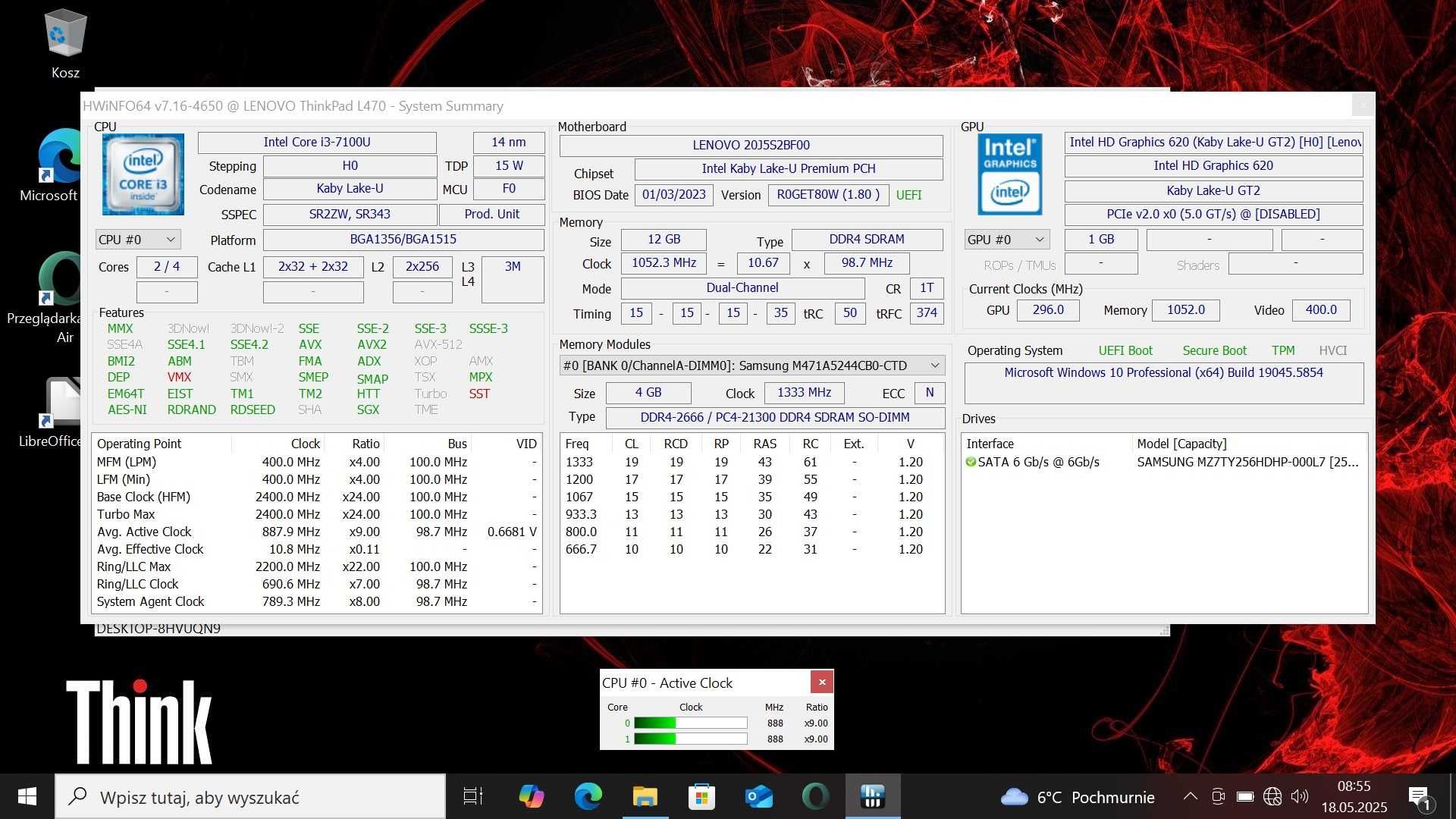The width and height of the screenshot is (1456, 819).
Task: Click the Intel Graphics logo
Action: click(1009, 174)
